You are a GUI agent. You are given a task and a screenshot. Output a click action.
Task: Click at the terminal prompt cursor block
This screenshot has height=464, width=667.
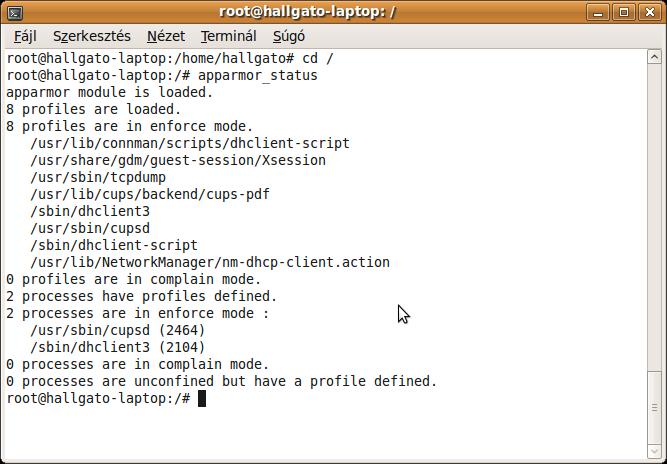(x=202, y=399)
